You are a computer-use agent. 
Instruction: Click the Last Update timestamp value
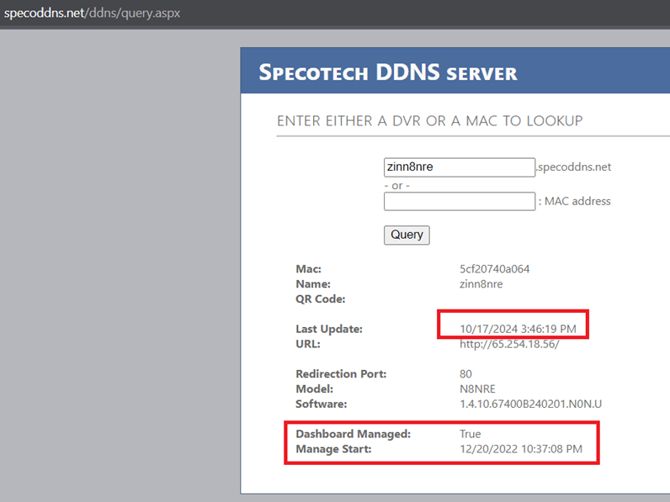518,329
